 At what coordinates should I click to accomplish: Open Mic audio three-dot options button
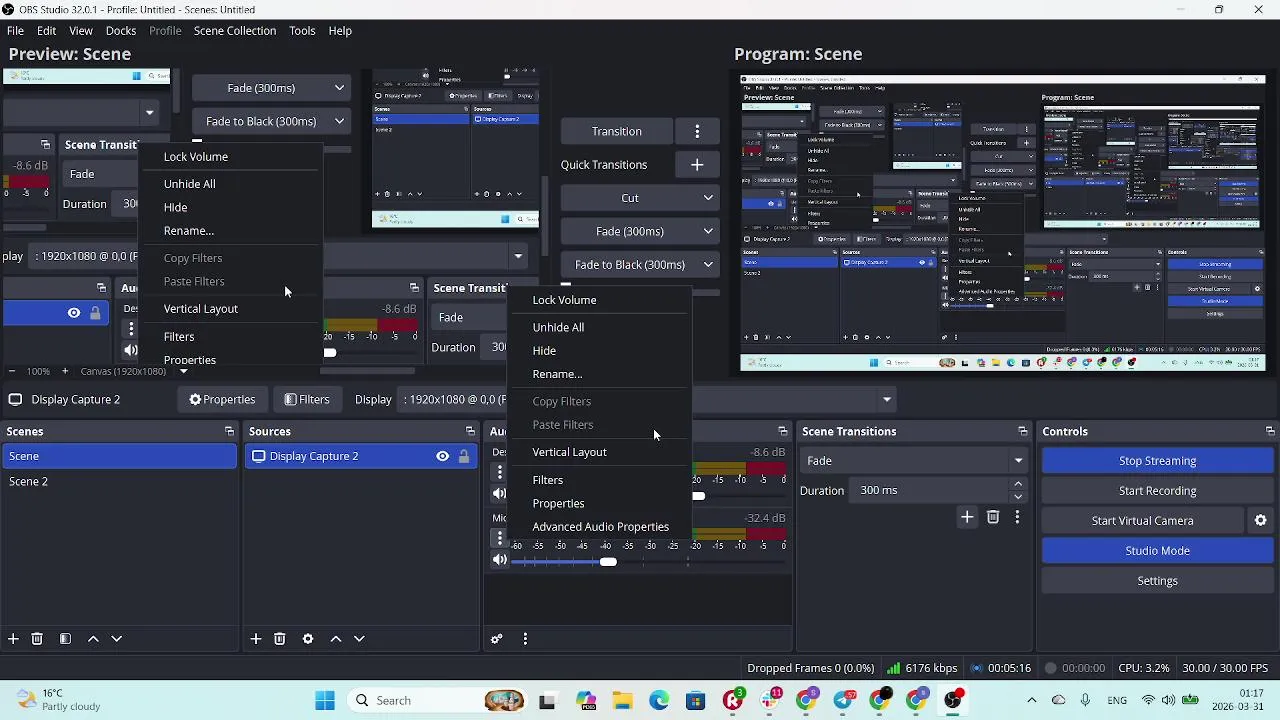click(x=499, y=538)
